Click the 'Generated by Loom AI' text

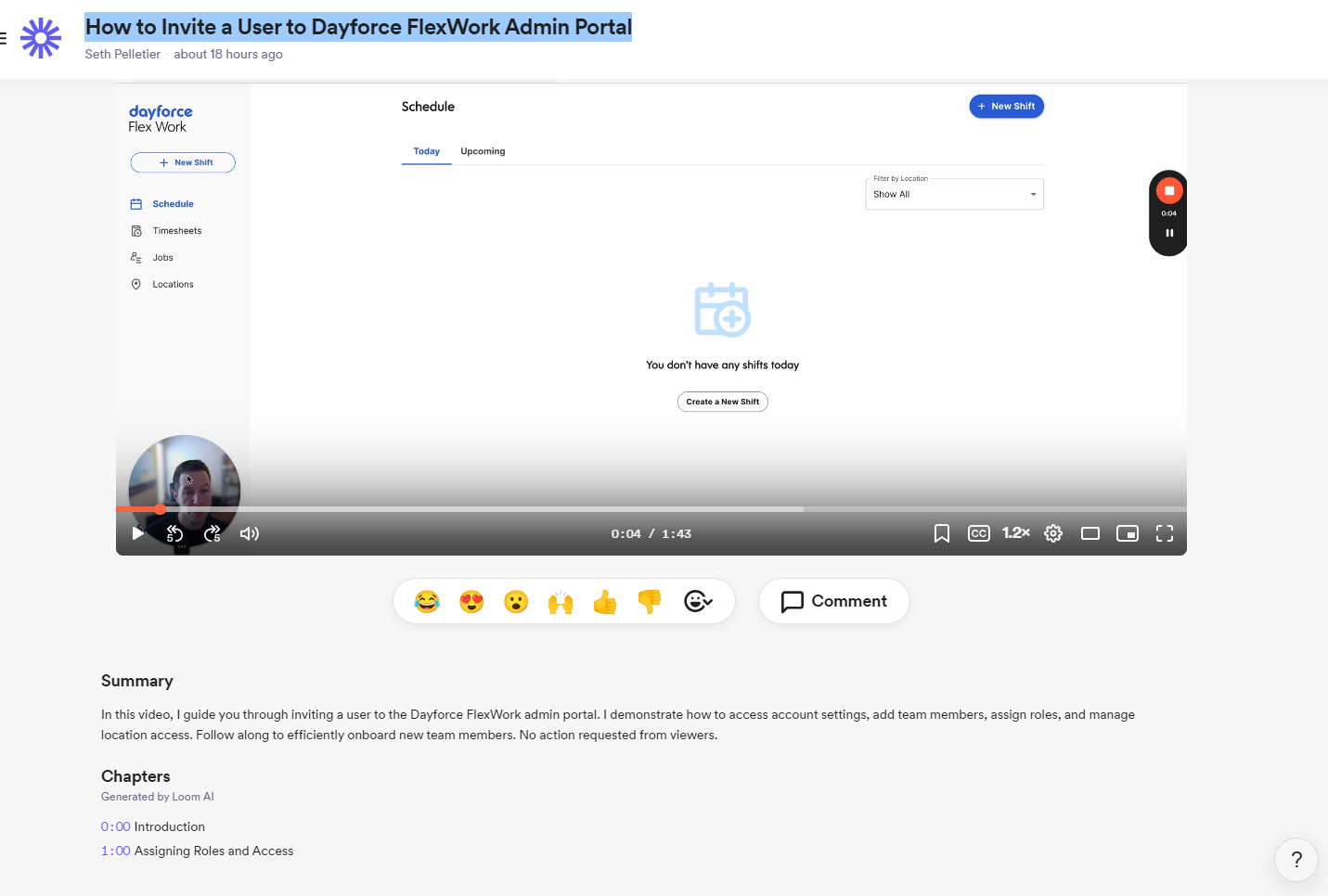point(158,797)
